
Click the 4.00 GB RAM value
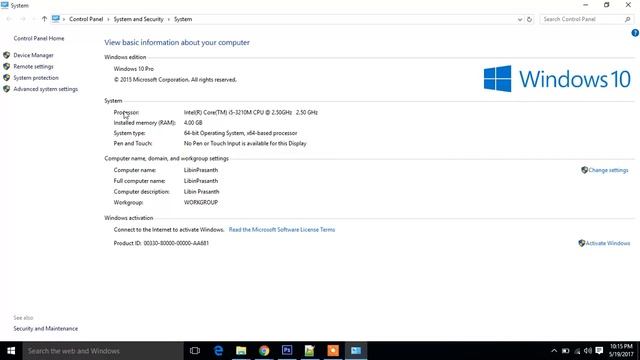[193, 123]
